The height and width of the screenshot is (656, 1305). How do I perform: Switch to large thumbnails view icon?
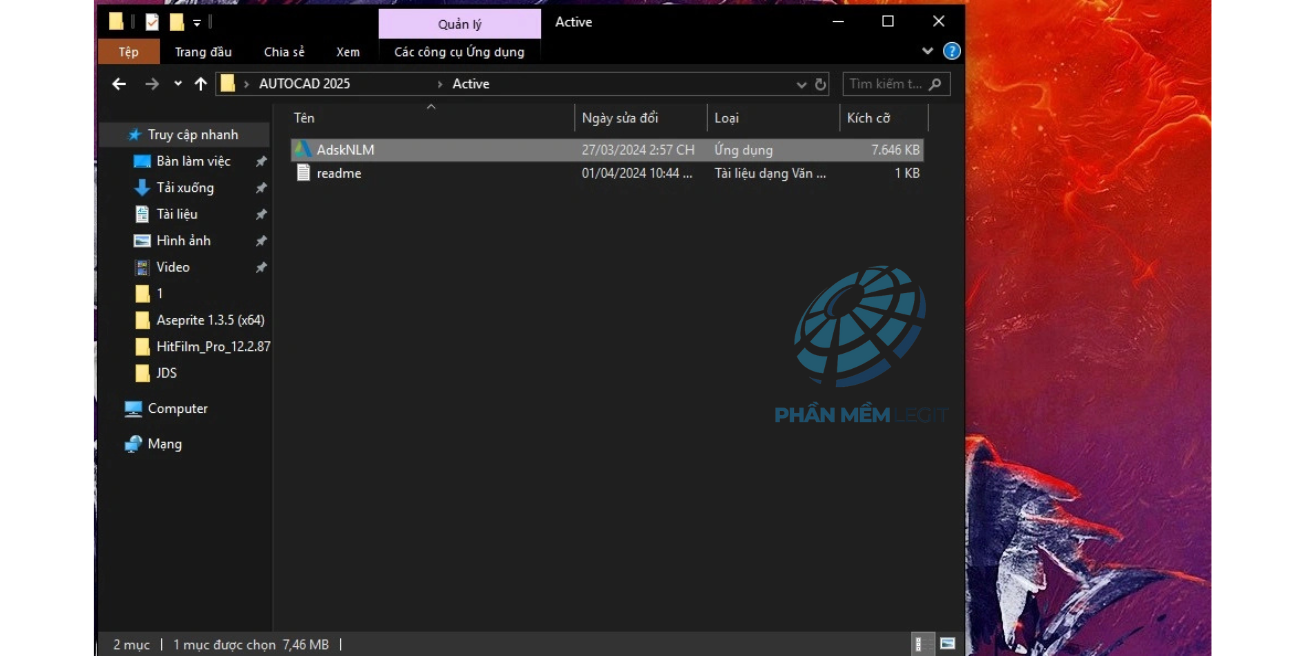[947, 644]
